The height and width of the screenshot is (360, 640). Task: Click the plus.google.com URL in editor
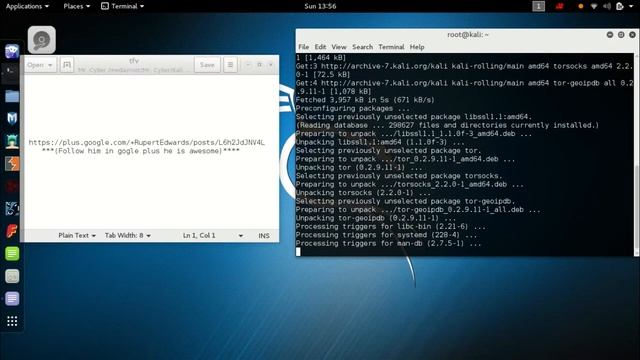[x=147, y=142]
